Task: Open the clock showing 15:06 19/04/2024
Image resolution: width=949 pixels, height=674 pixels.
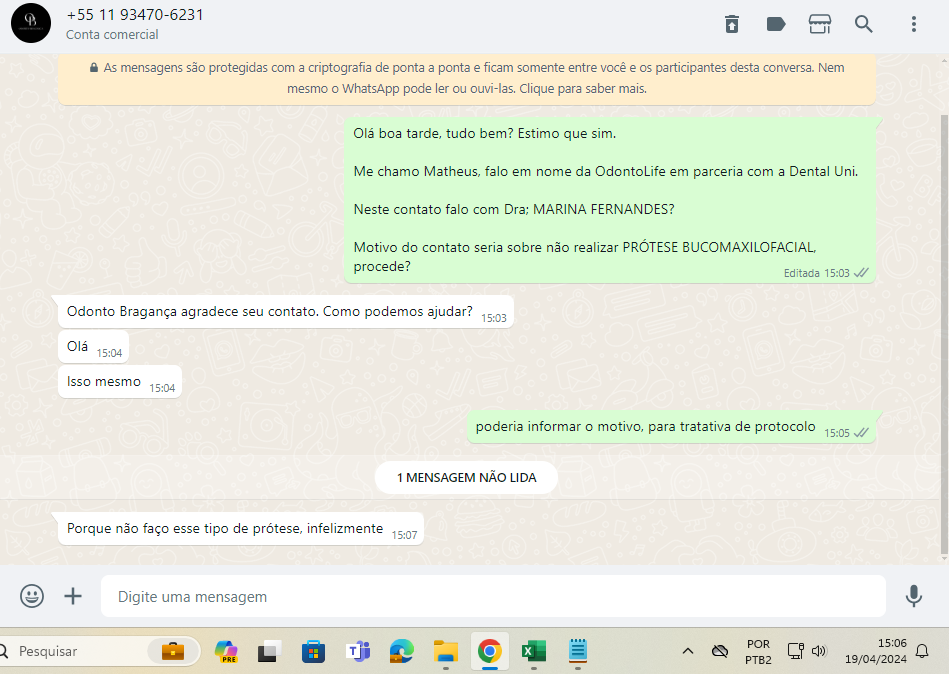Action: (x=876, y=651)
